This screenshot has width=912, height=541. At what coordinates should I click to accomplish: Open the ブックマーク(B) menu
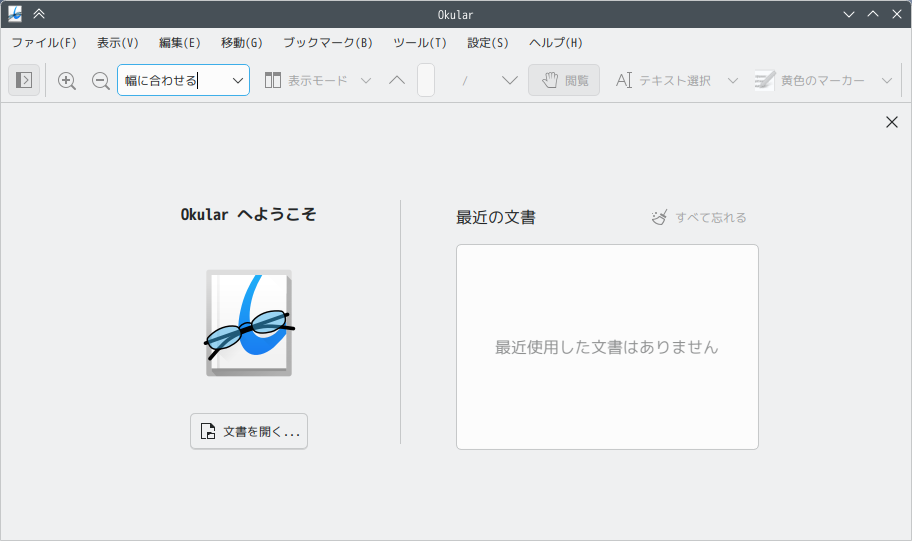328,43
